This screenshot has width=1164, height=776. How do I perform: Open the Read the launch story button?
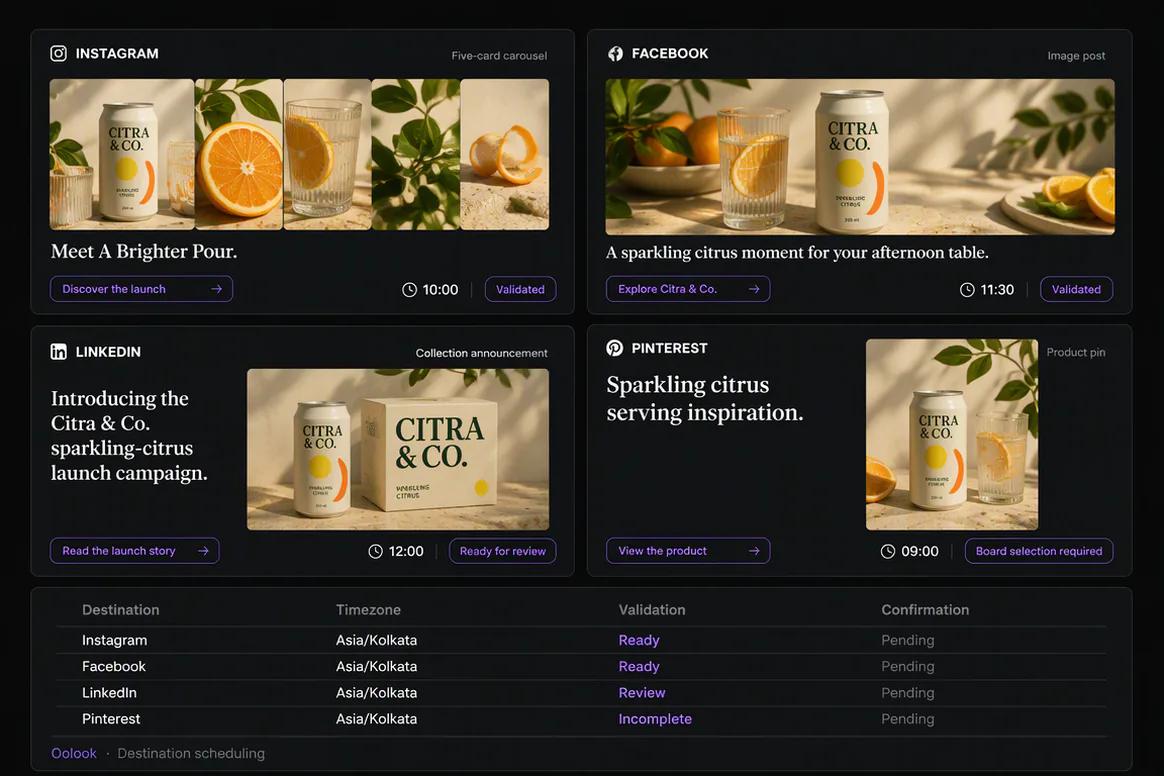[x=134, y=551]
